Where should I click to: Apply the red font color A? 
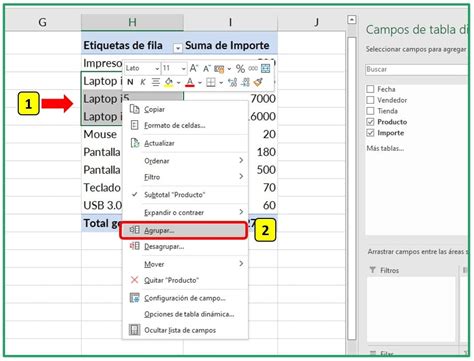tap(190, 82)
